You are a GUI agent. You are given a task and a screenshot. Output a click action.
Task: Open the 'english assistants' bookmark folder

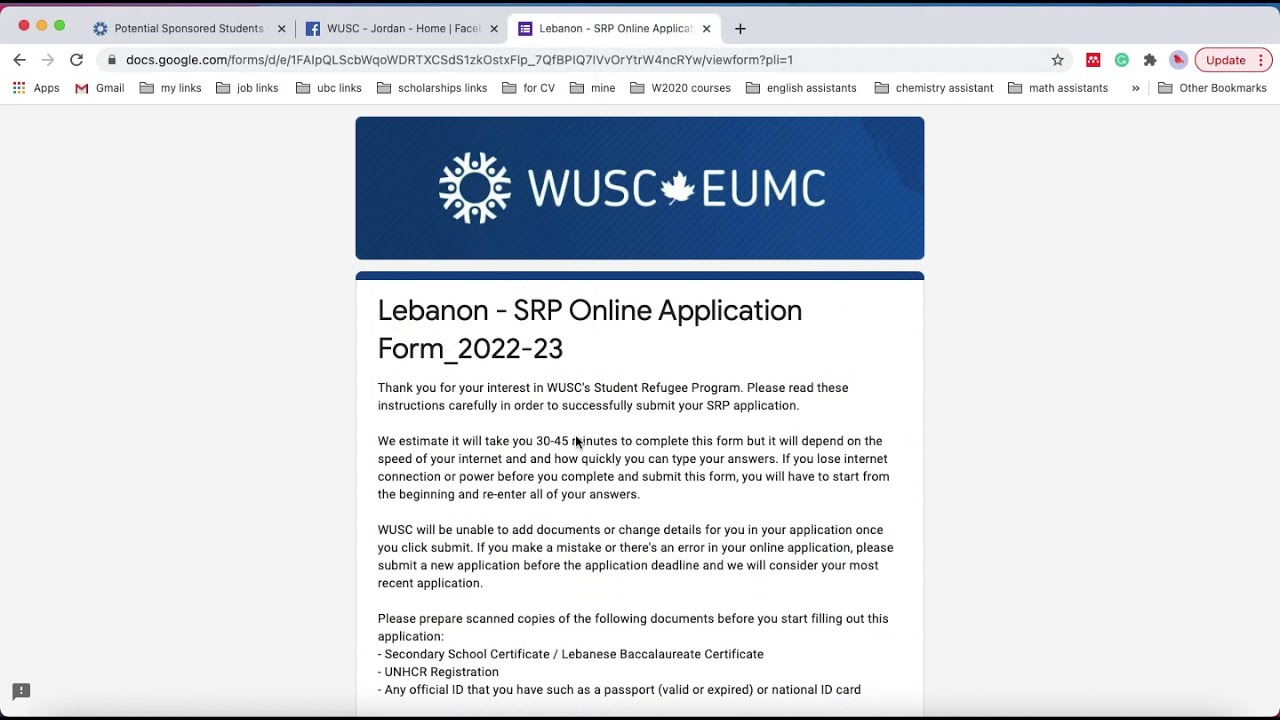(801, 88)
